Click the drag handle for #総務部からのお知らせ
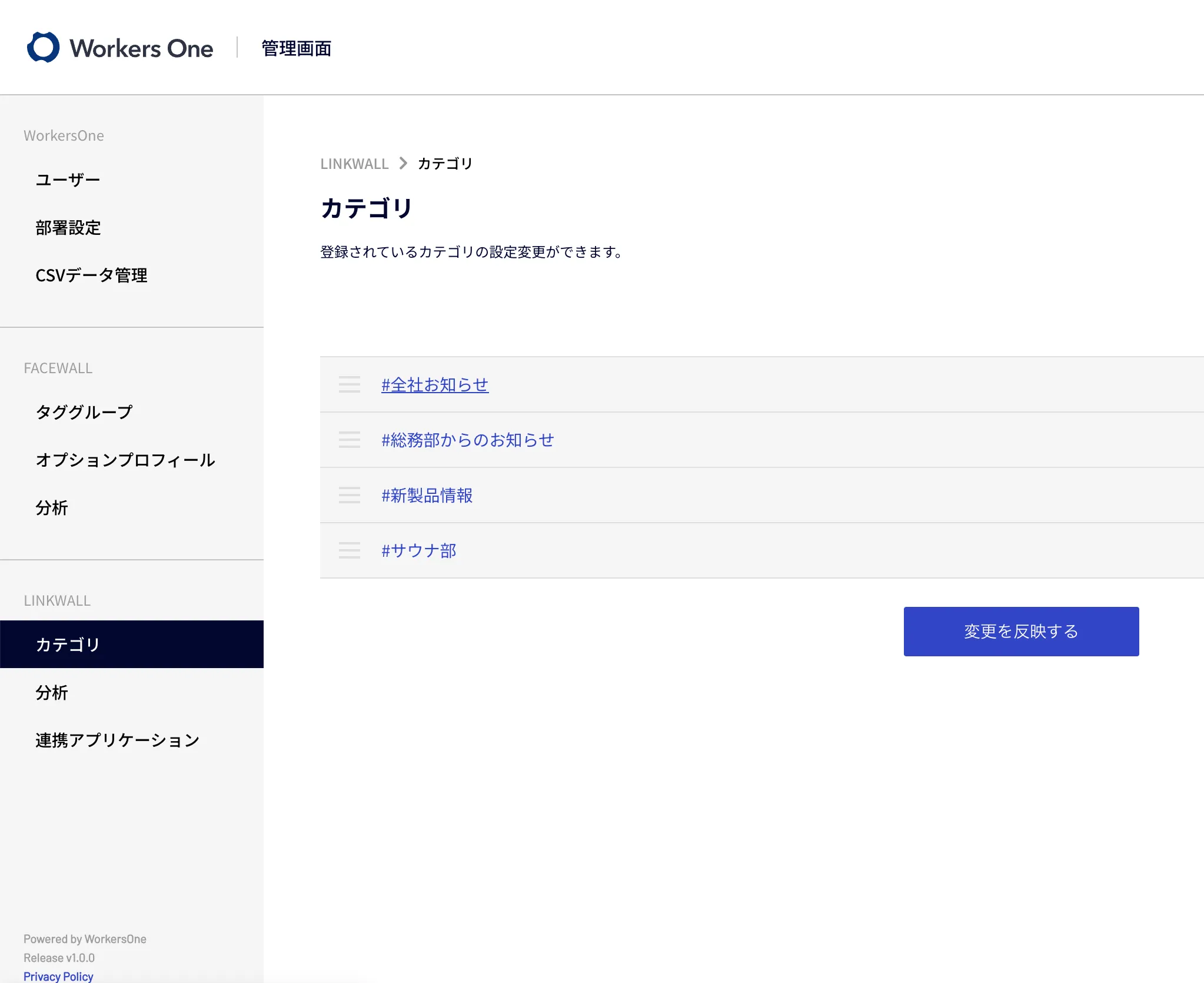The width and height of the screenshot is (1204, 983). (x=350, y=440)
